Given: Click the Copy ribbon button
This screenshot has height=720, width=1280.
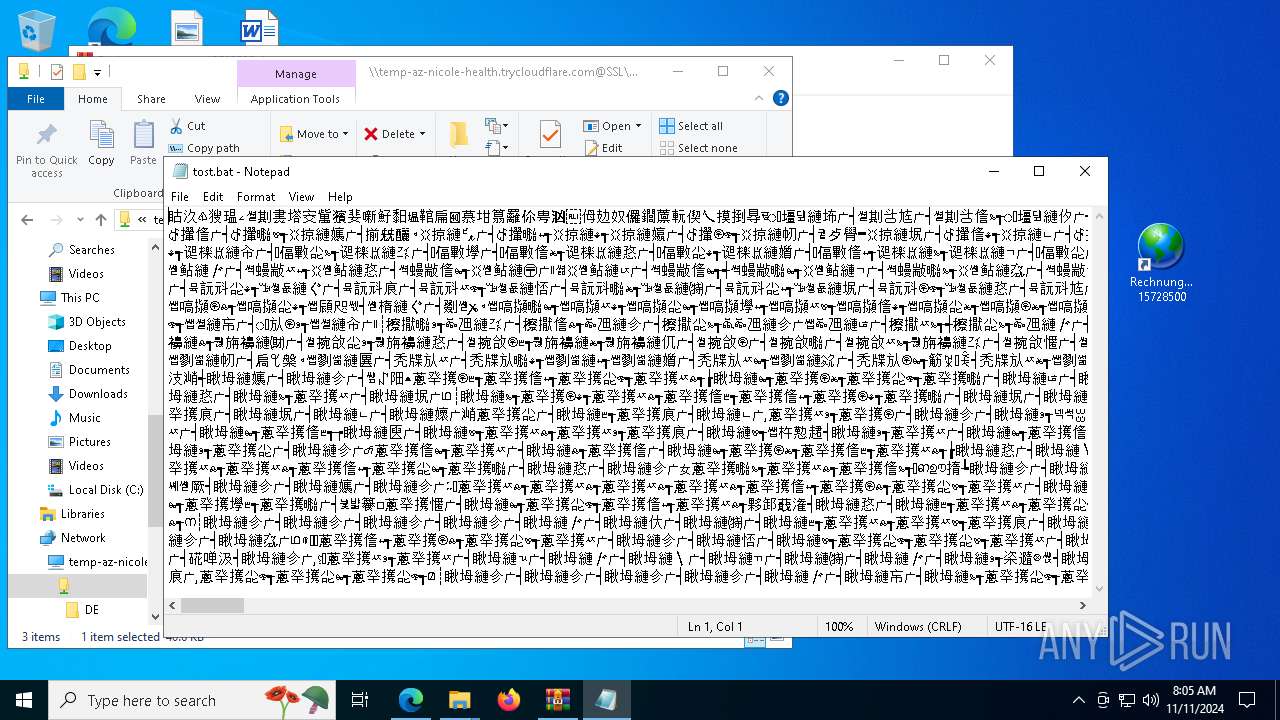Looking at the screenshot, I should tap(101, 142).
